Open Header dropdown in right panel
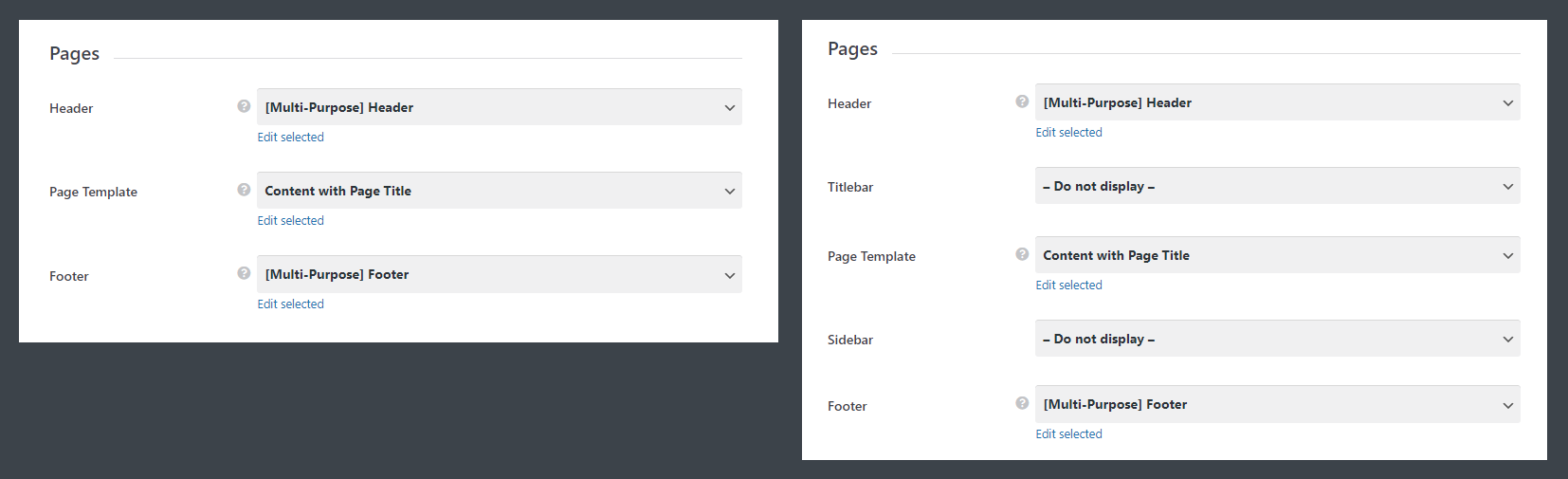The image size is (1568, 479). tap(1278, 102)
